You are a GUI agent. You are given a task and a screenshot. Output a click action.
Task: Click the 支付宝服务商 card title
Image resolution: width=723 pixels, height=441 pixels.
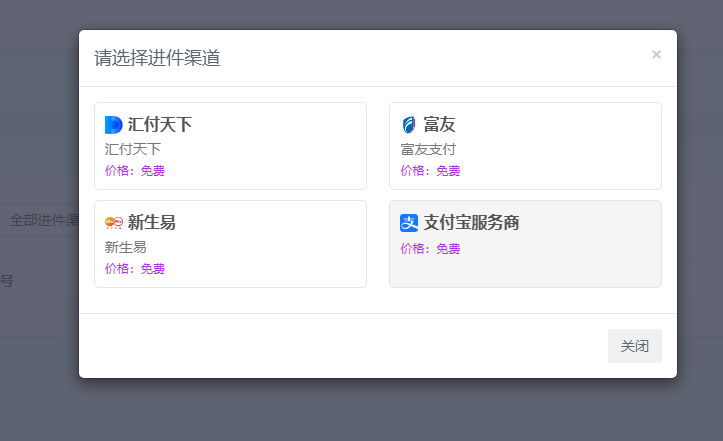(x=471, y=222)
